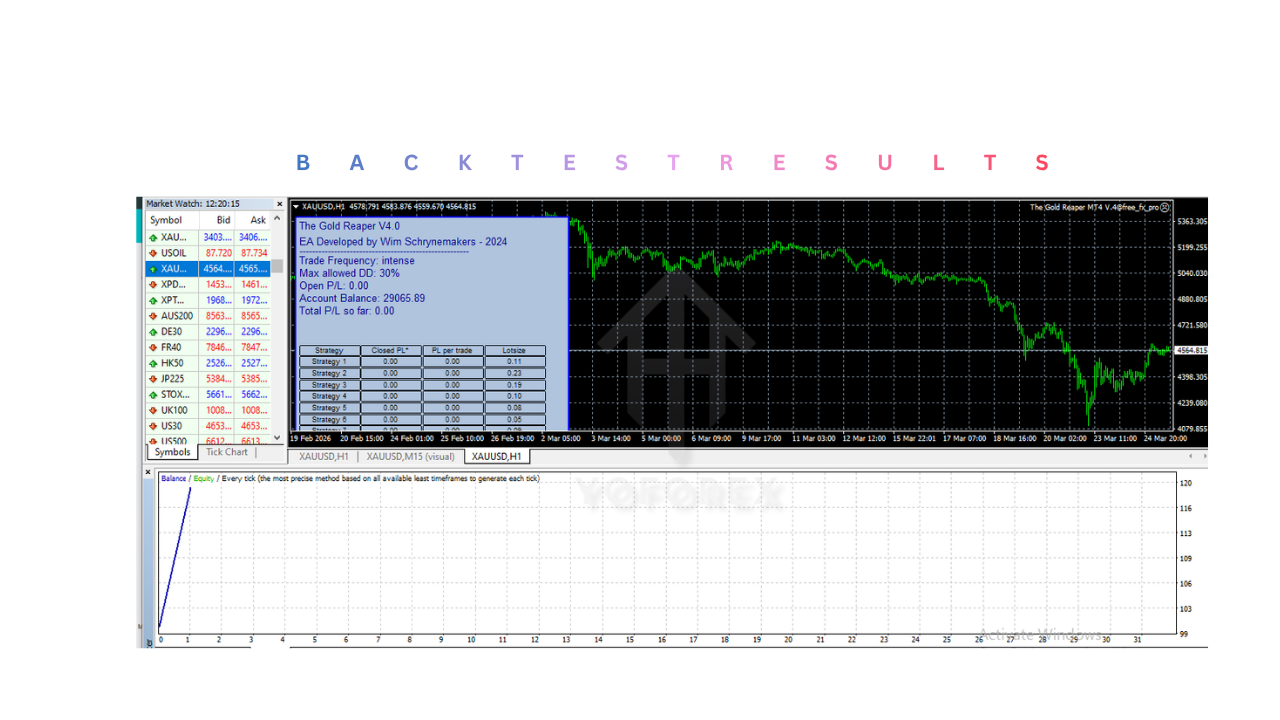The width and height of the screenshot is (1280, 720).
Task: Click the green up-arrow icon beside HK50
Action: (153, 363)
